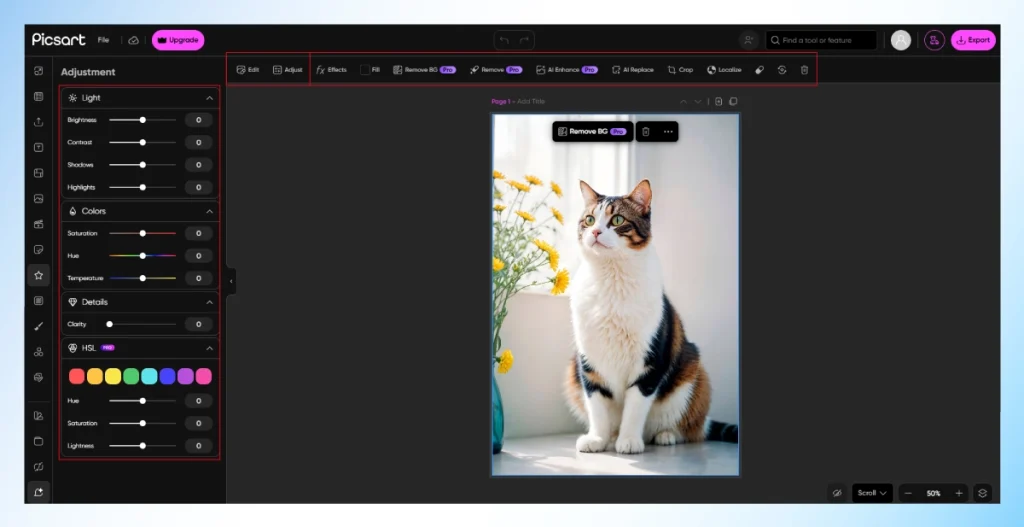Viewport: 1024px width, 527px height.
Task: Click the trash icon in top toolbar
Action: (805, 70)
